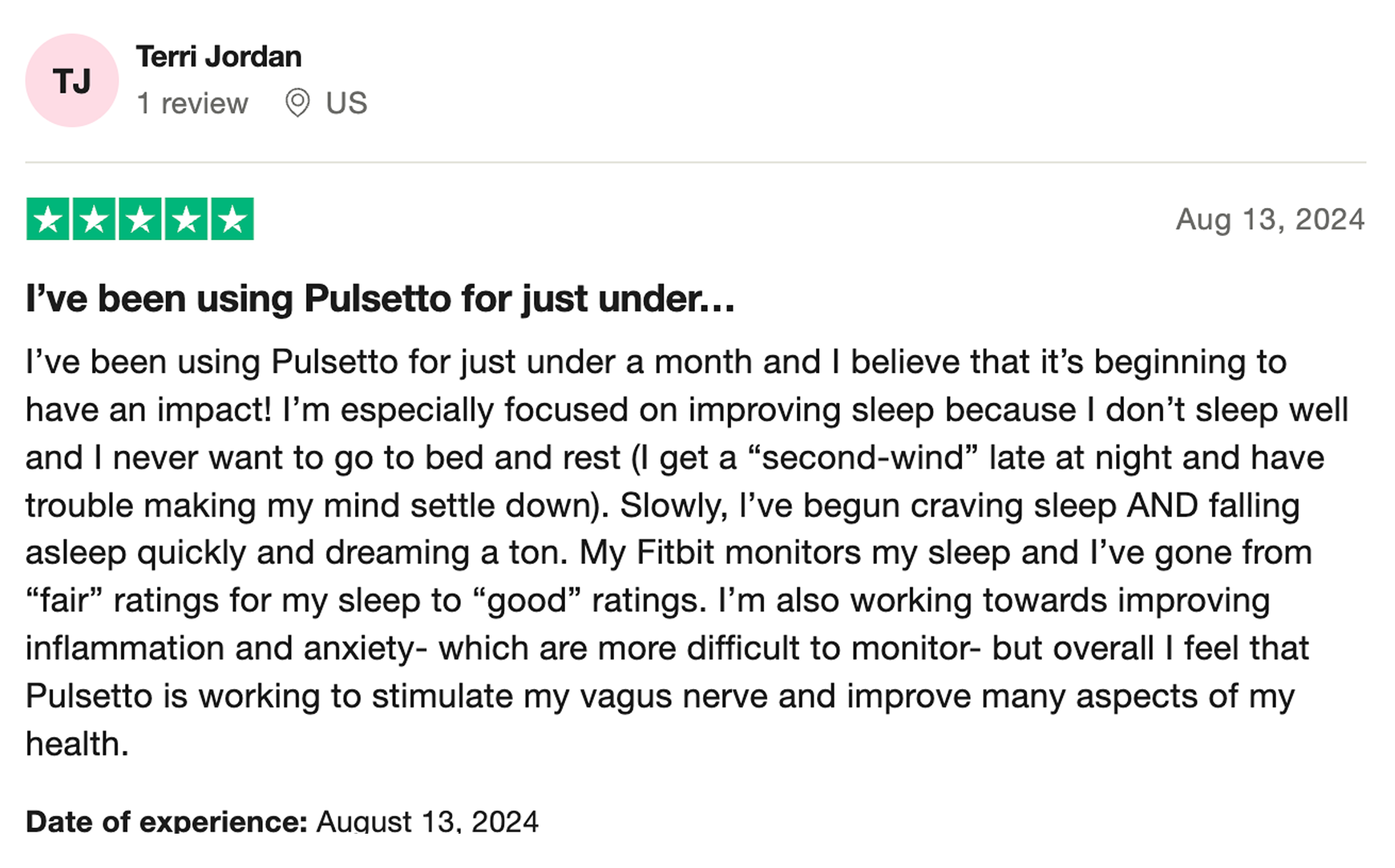Click the US country label
Screen dimensions: 1395x868
click(x=347, y=103)
